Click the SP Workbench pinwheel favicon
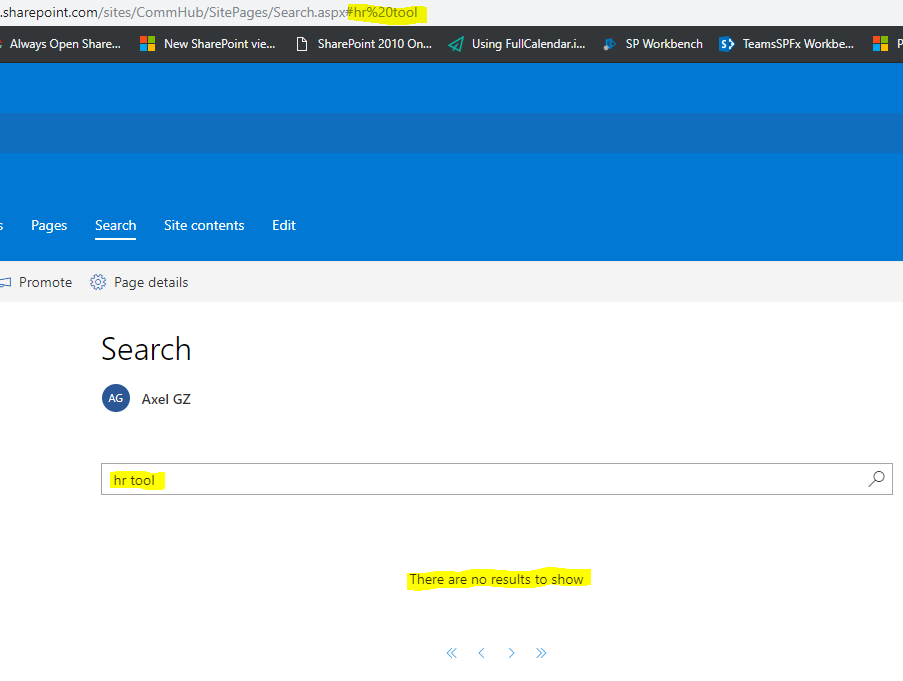The height and width of the screenshot is (681, 903). click(608, 43)
